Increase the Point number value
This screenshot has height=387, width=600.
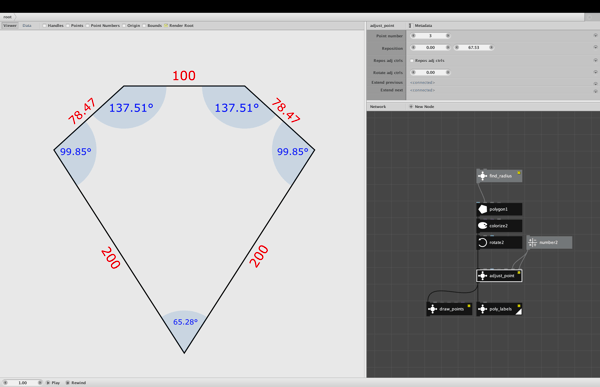[x=448, y=36]
